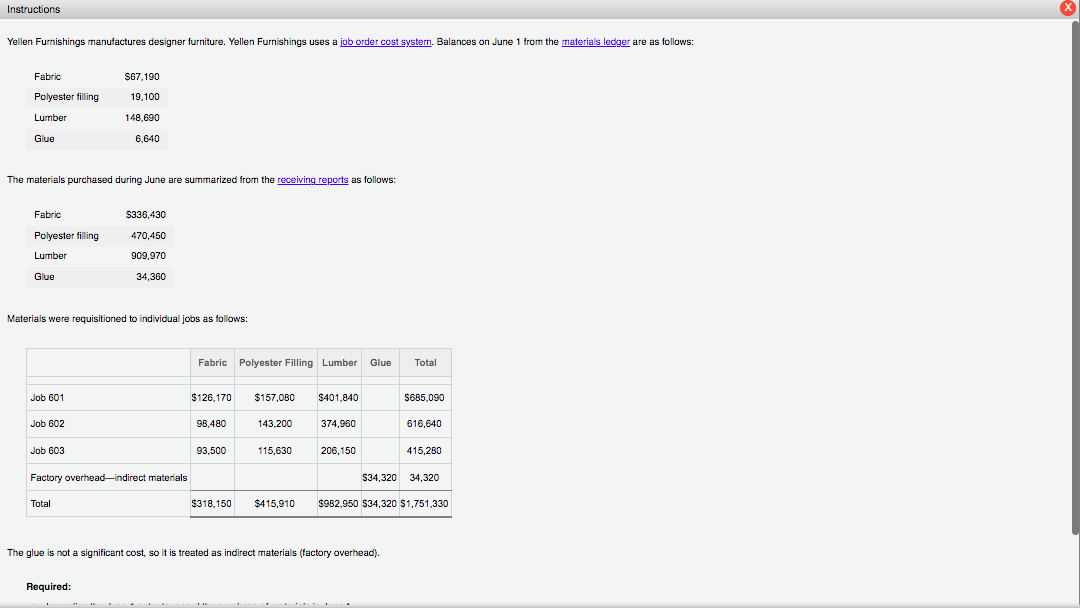The width and height of the screenshot is (1080, 608).
Task: Click the Factory overhead indirect materials row
Action: [x=107, y=477]
